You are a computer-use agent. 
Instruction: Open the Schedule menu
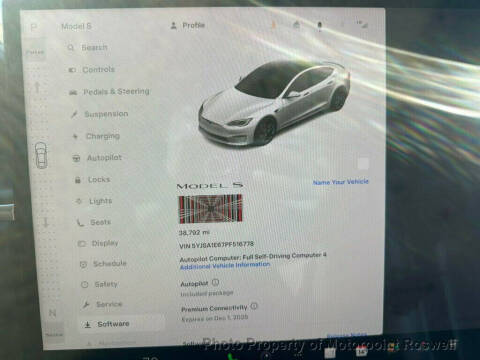tap(103, 264)
